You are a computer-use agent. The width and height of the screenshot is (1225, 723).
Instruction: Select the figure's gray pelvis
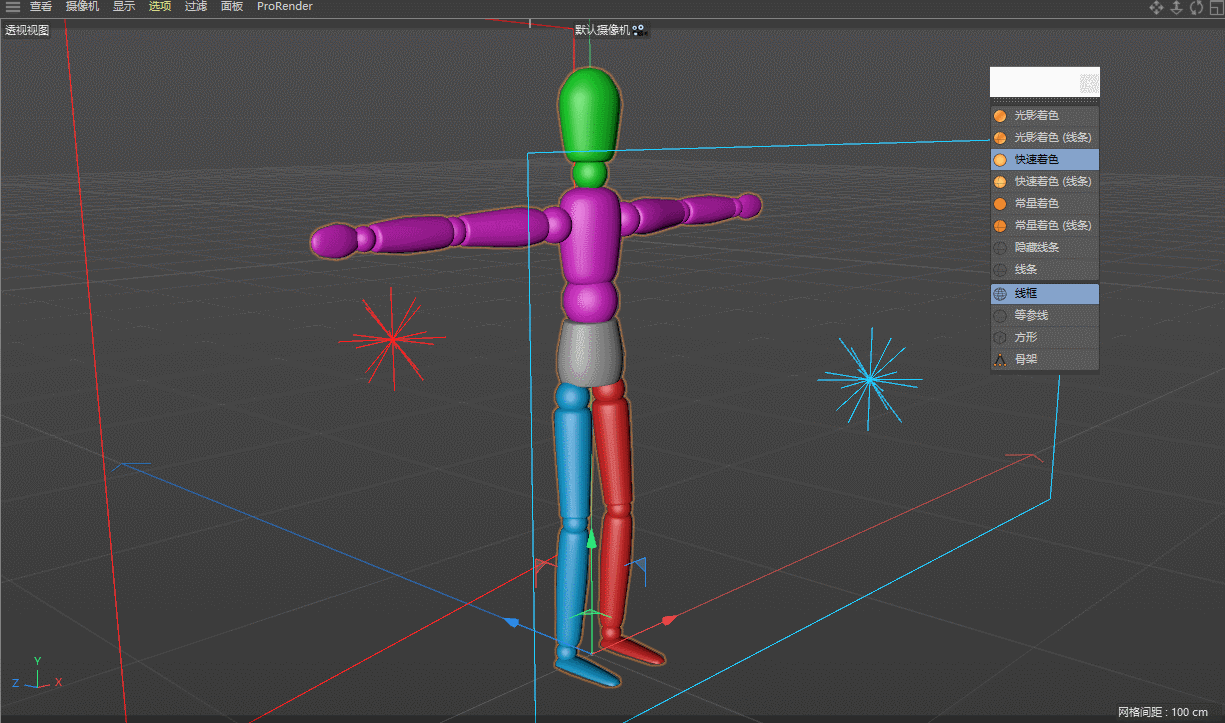[591, 353]
